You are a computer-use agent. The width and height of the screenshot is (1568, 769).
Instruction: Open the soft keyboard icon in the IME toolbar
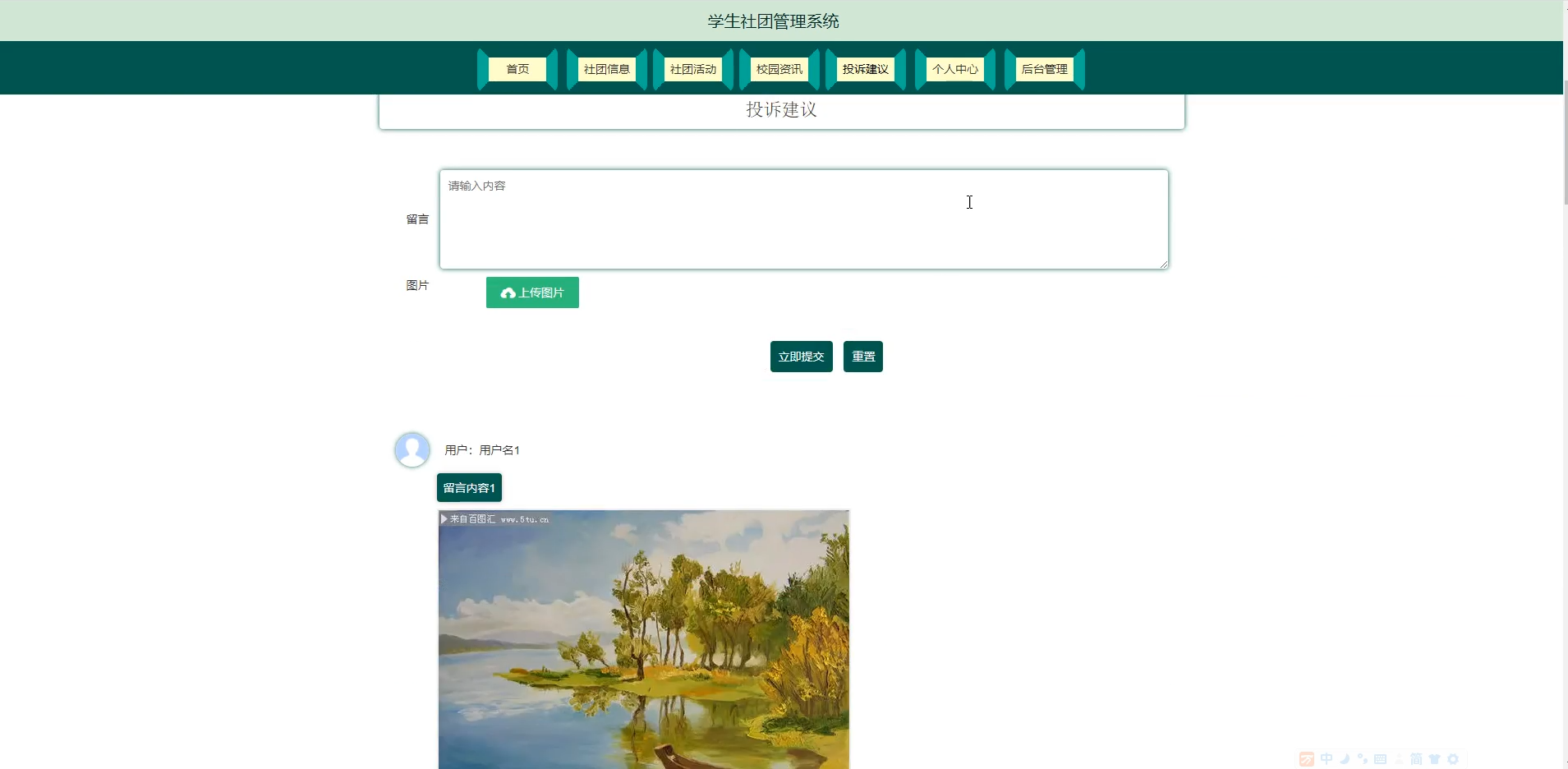(x=1380, y=759)
